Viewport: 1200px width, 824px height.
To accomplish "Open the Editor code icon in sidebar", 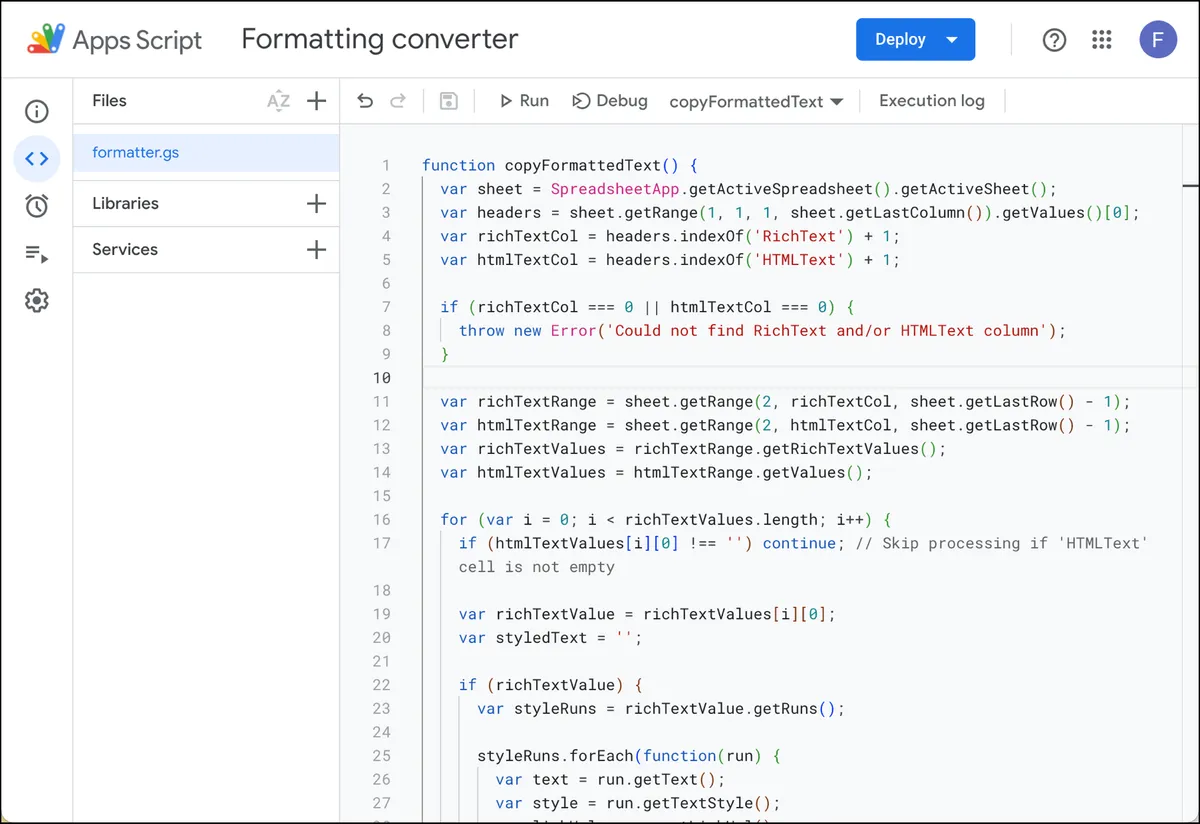I will (37, 158).
